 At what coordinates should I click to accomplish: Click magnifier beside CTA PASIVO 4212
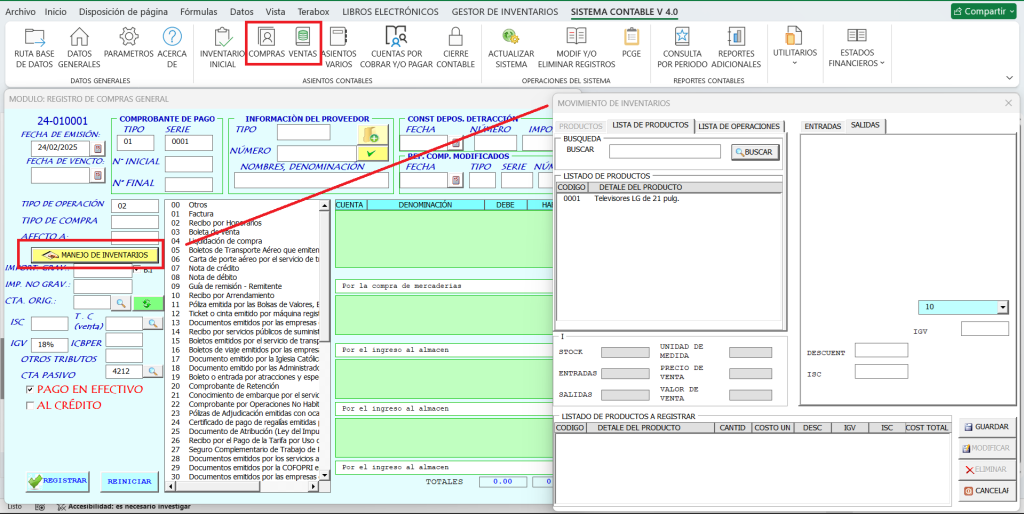(152, 371)
